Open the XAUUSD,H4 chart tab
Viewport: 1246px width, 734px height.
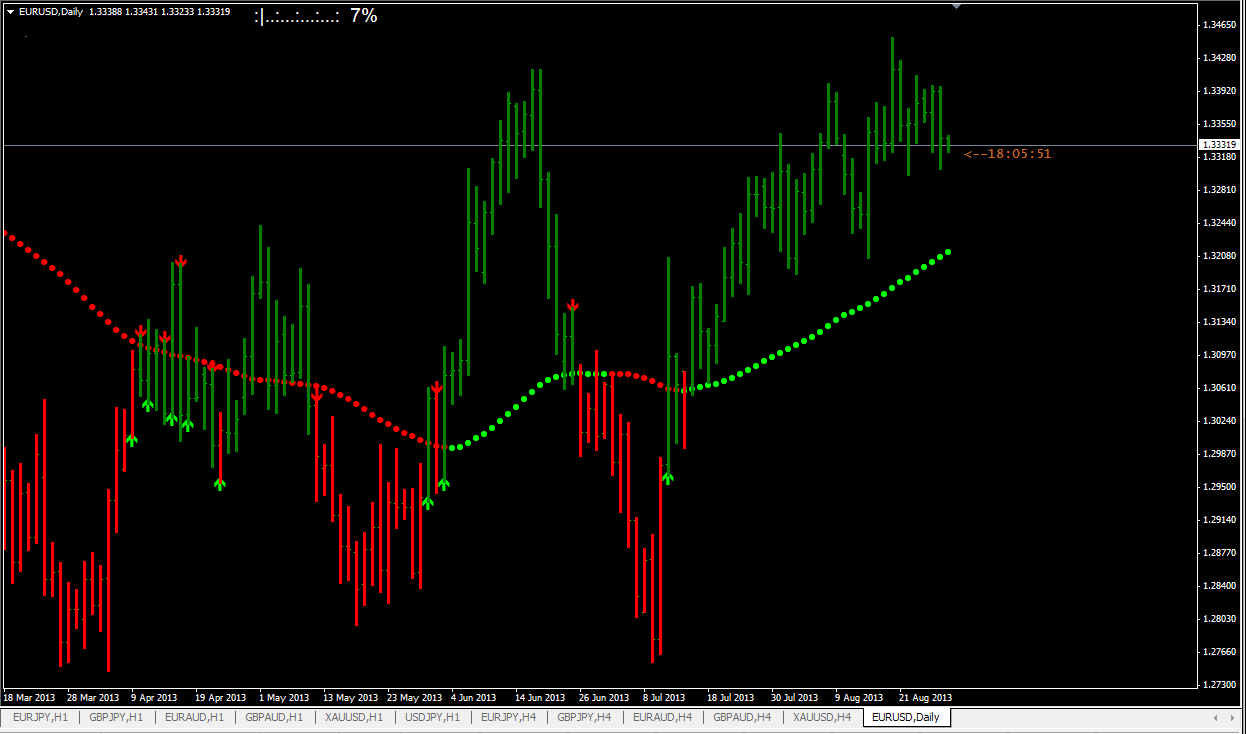tap(822, 717)
